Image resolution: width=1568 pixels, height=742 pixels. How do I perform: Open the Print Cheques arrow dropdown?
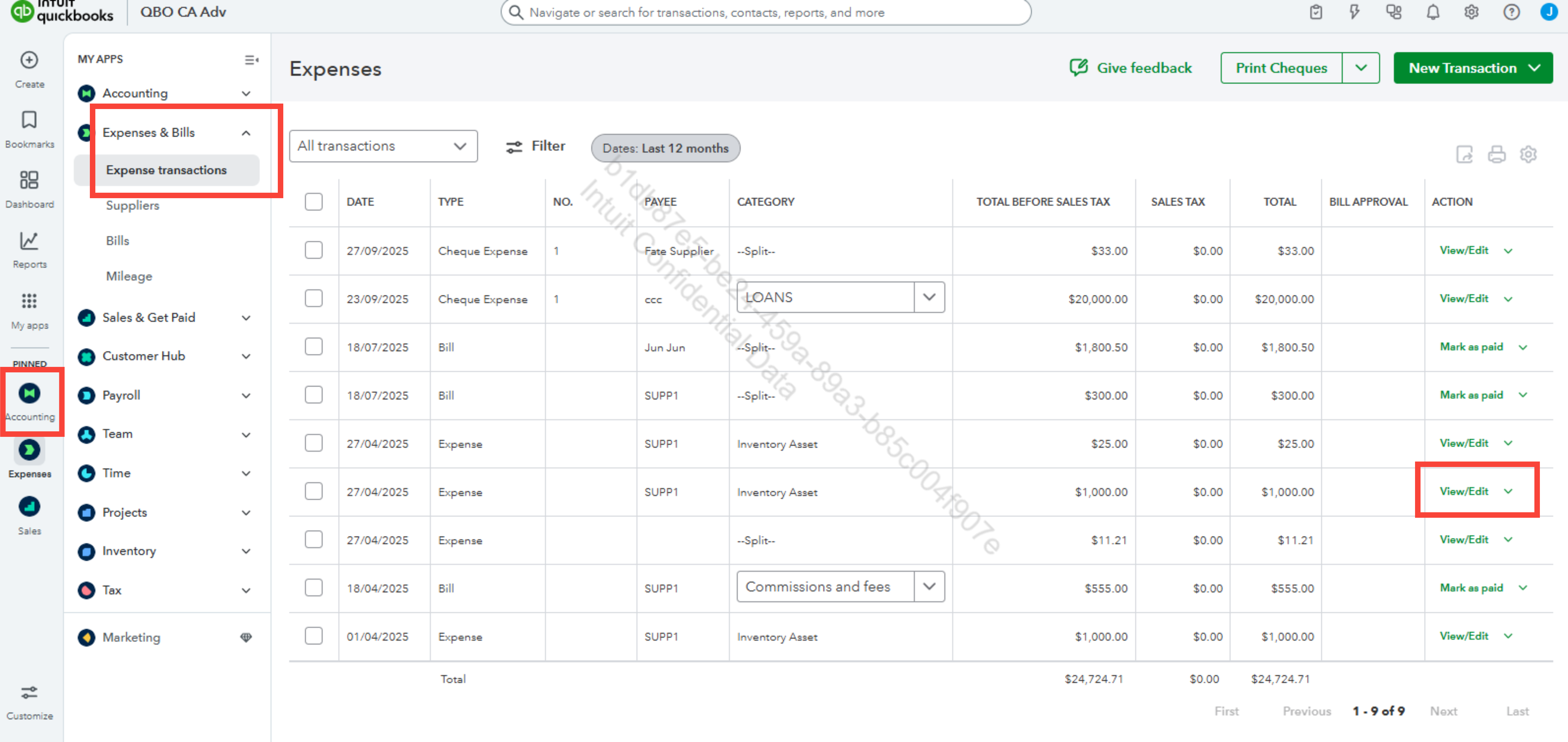click(x=1361, y=68)
